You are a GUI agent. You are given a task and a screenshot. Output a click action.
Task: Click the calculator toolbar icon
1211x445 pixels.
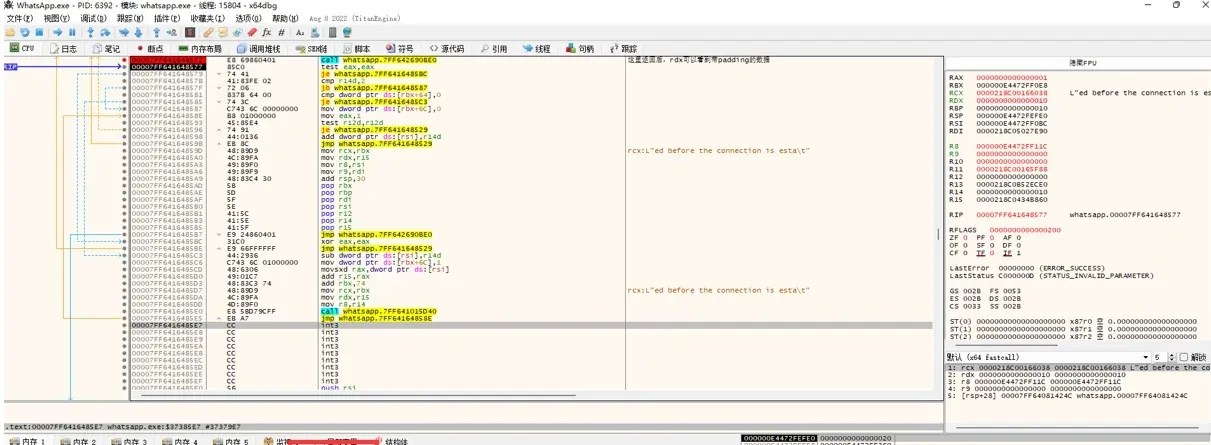click(x=332, y=32)
